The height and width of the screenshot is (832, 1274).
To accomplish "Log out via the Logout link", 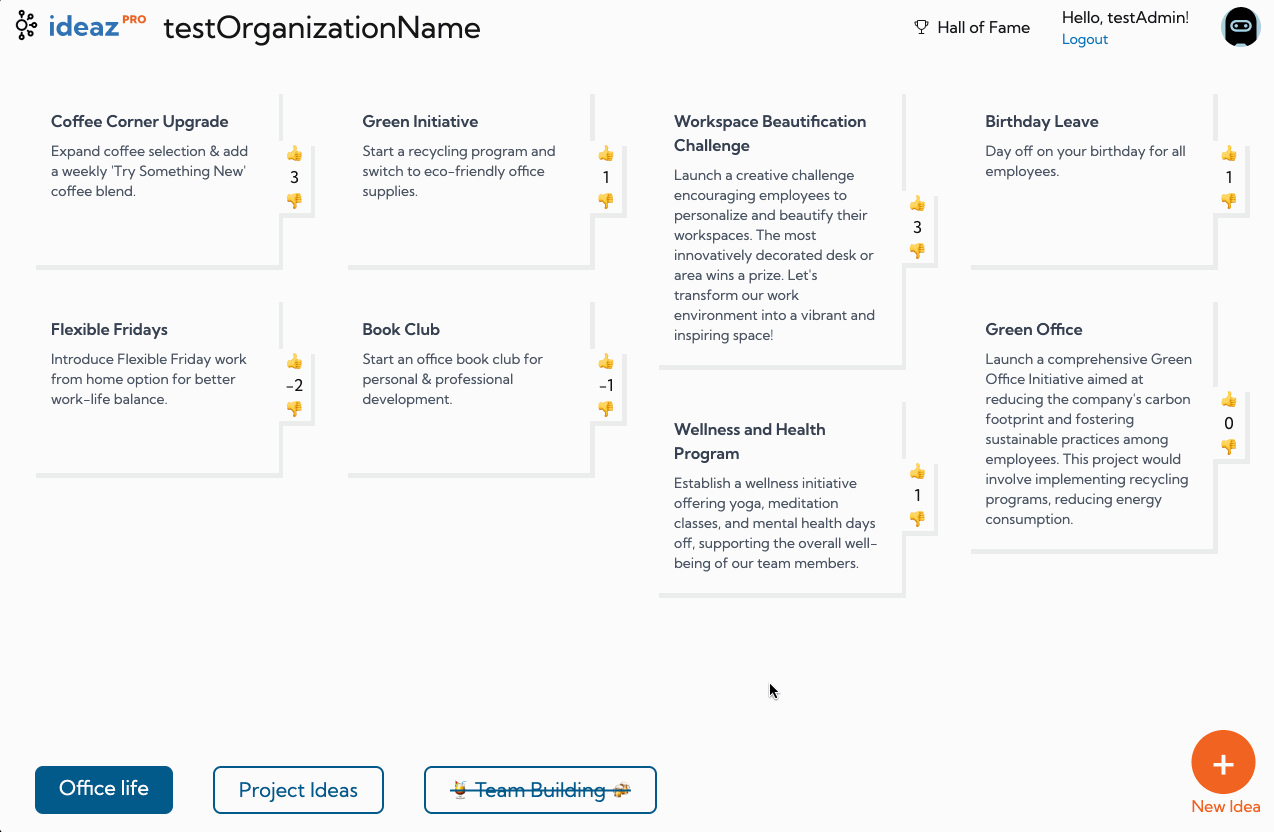I will pos(1085,40).
